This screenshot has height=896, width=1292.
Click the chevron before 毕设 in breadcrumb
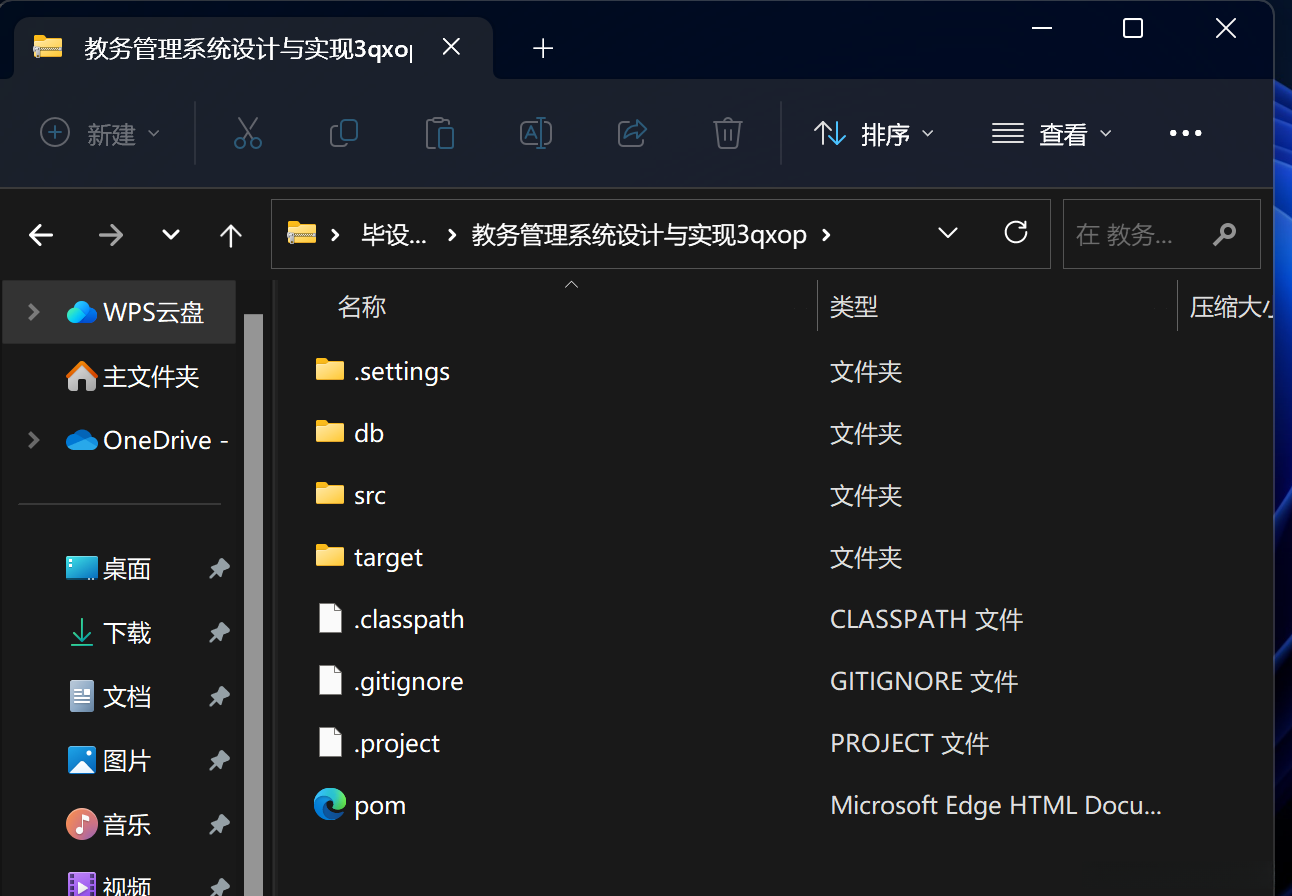(337, 235)
